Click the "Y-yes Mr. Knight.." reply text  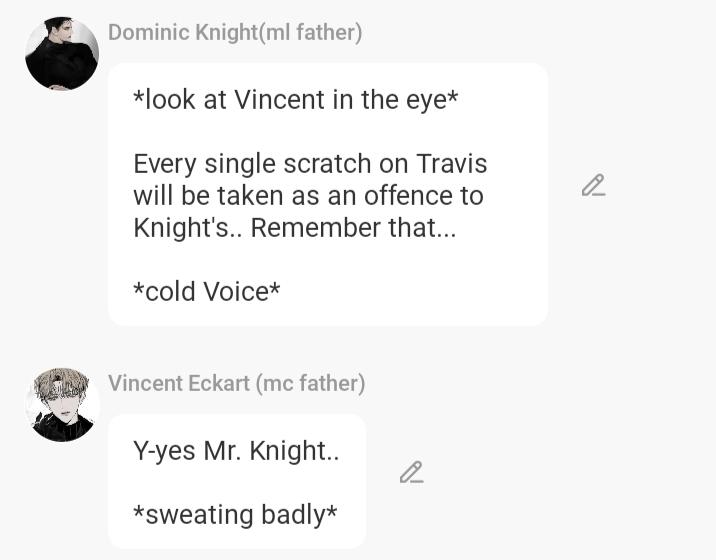click(x=236, y=450)
